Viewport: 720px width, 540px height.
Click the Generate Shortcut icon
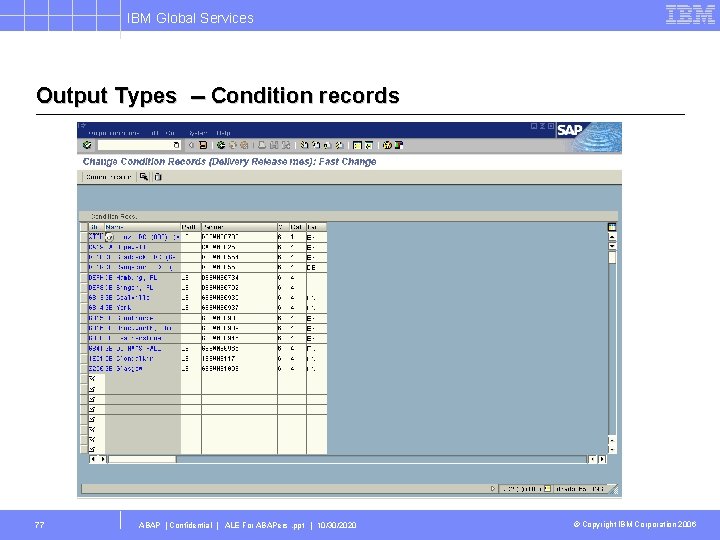[x=369, y=145]
